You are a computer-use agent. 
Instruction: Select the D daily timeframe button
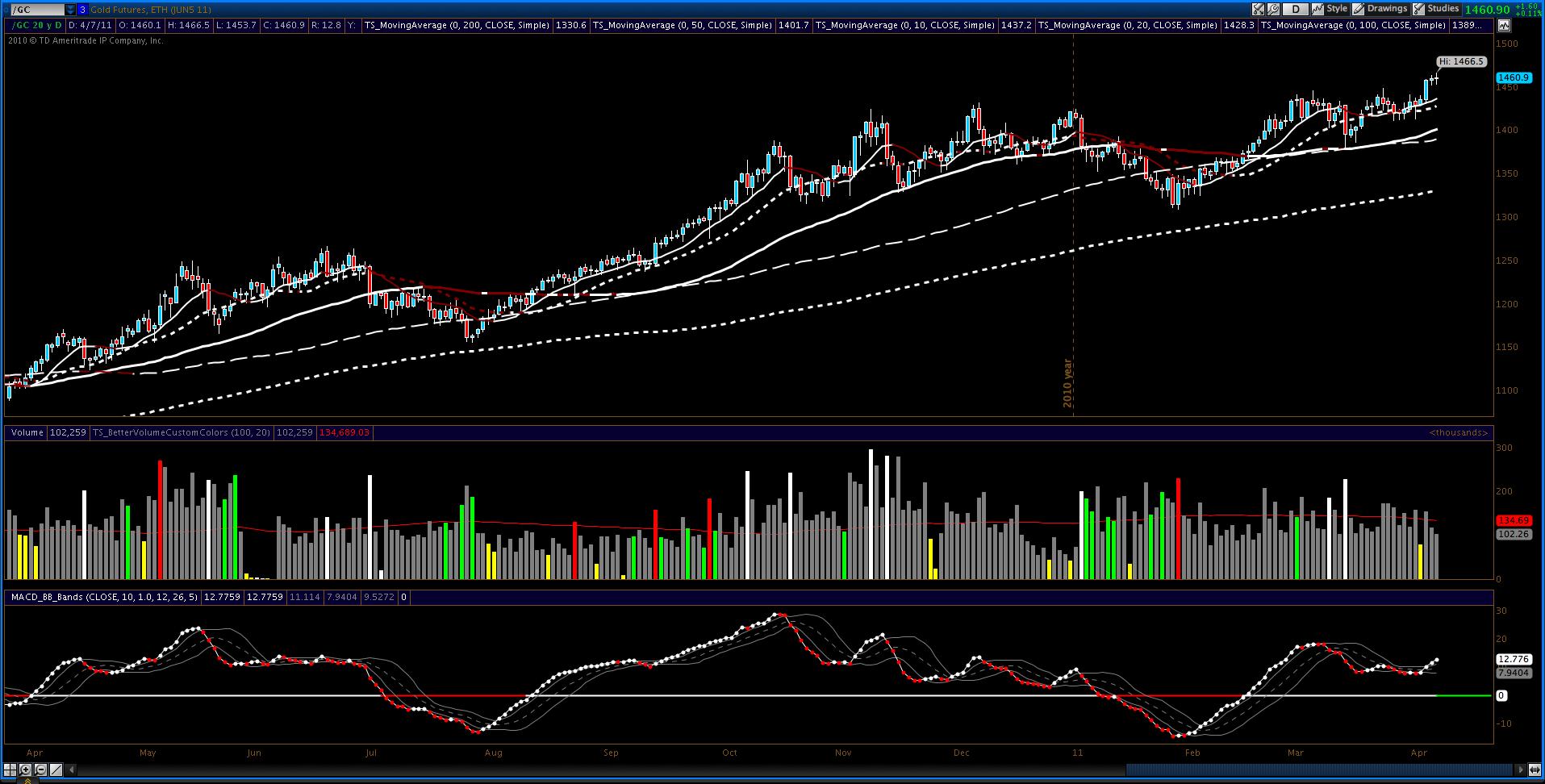[x=1296, y=9]
